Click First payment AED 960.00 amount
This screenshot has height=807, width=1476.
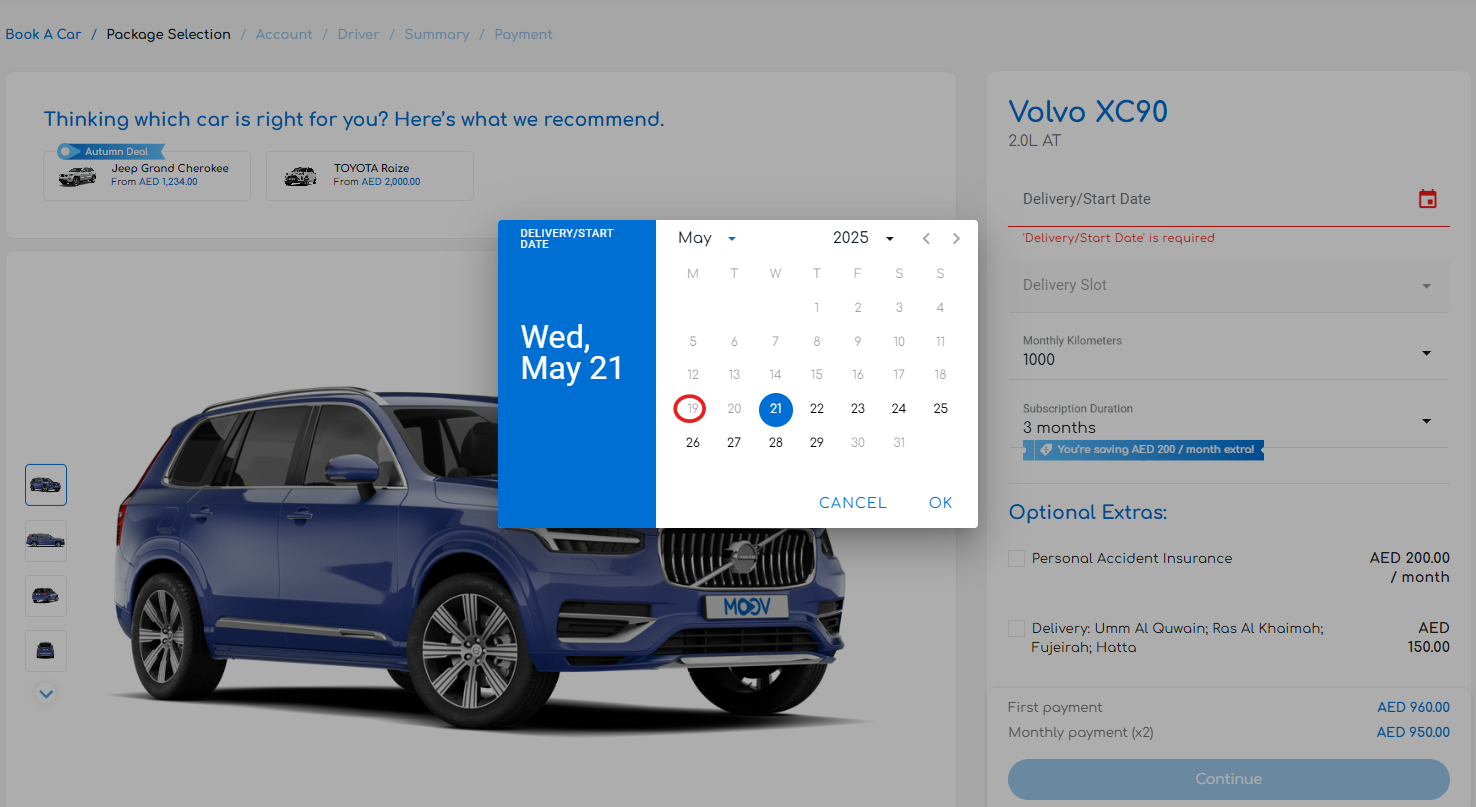tap(1413, 707)
